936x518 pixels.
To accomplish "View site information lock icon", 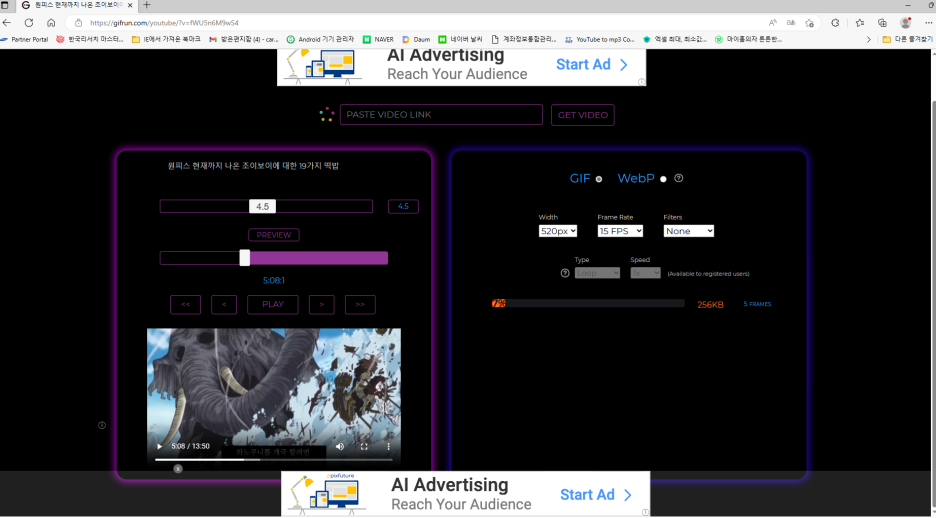I will coord(78,23).
